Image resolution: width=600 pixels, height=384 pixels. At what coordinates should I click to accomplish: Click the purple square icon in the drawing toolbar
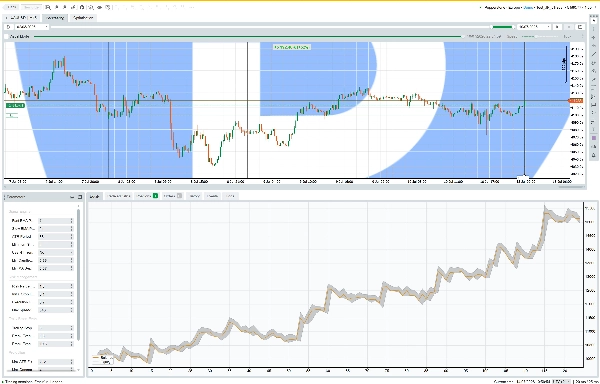tap(594, 138)
